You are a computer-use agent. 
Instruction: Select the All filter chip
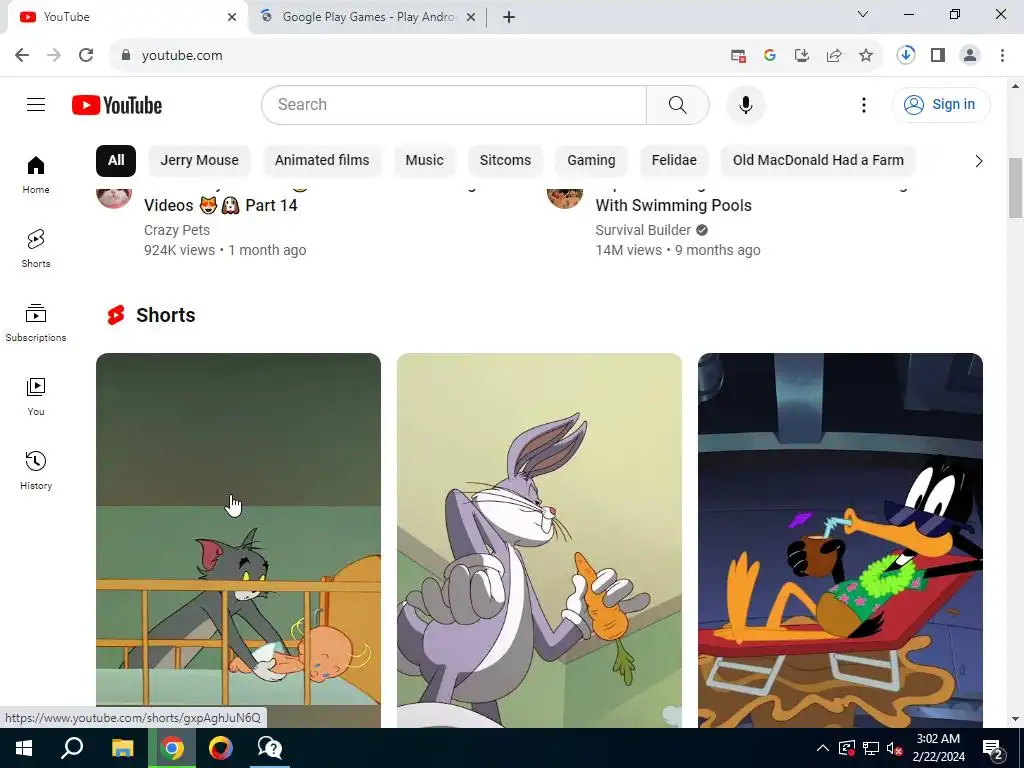click(x=116, y=161)
